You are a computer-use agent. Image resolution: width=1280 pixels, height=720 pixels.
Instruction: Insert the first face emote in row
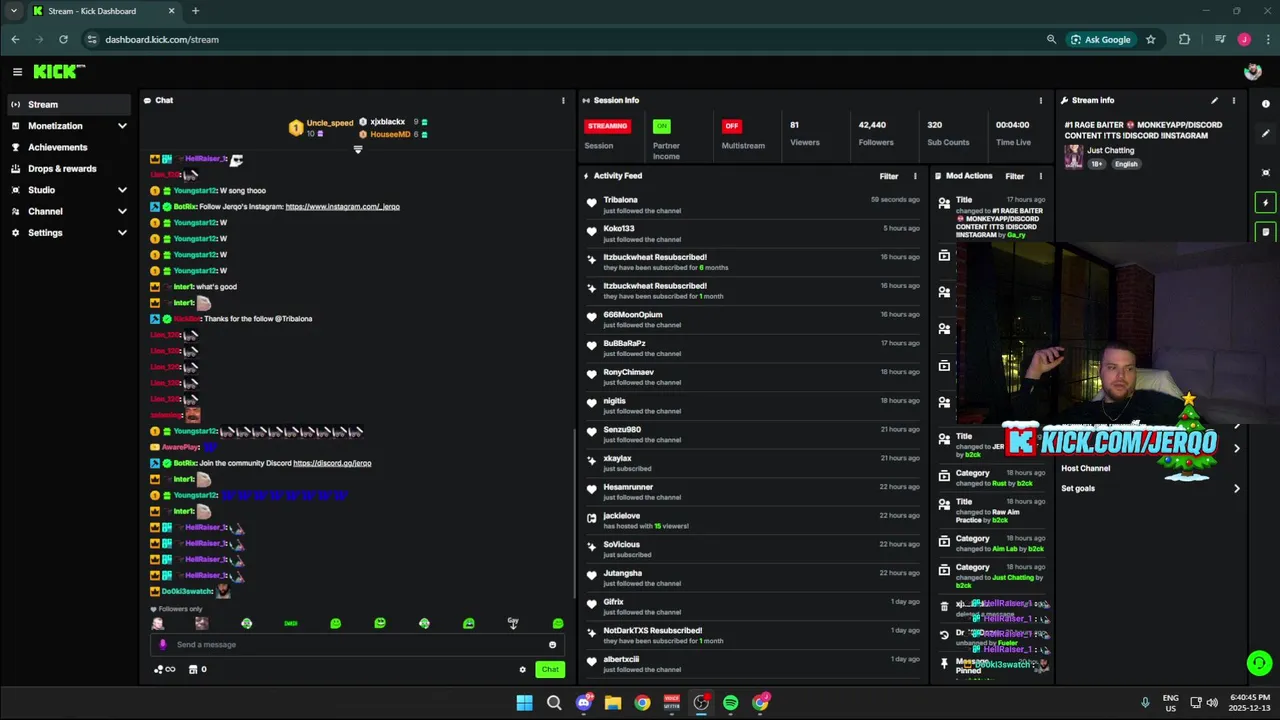click(x=157, y=623)
